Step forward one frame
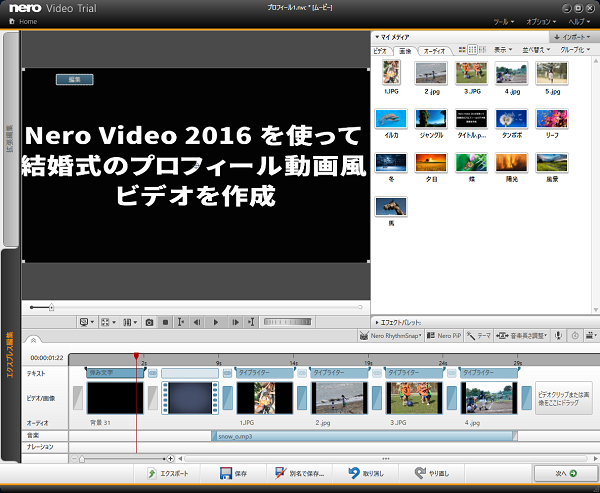 pyautogui.click(x=235, y=322)
